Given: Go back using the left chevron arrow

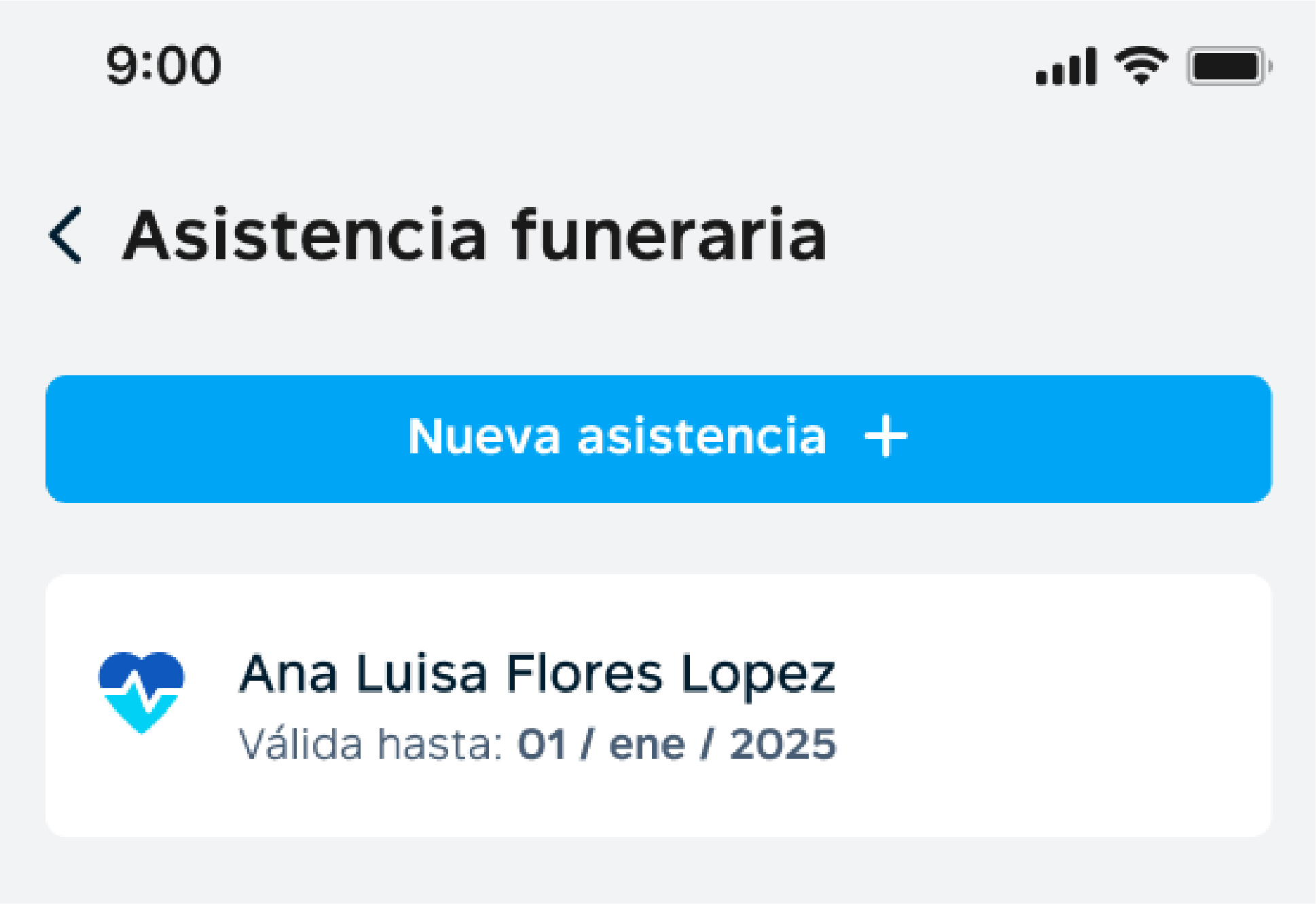Looking at the screenshot, I should click(x=66, y=235).
